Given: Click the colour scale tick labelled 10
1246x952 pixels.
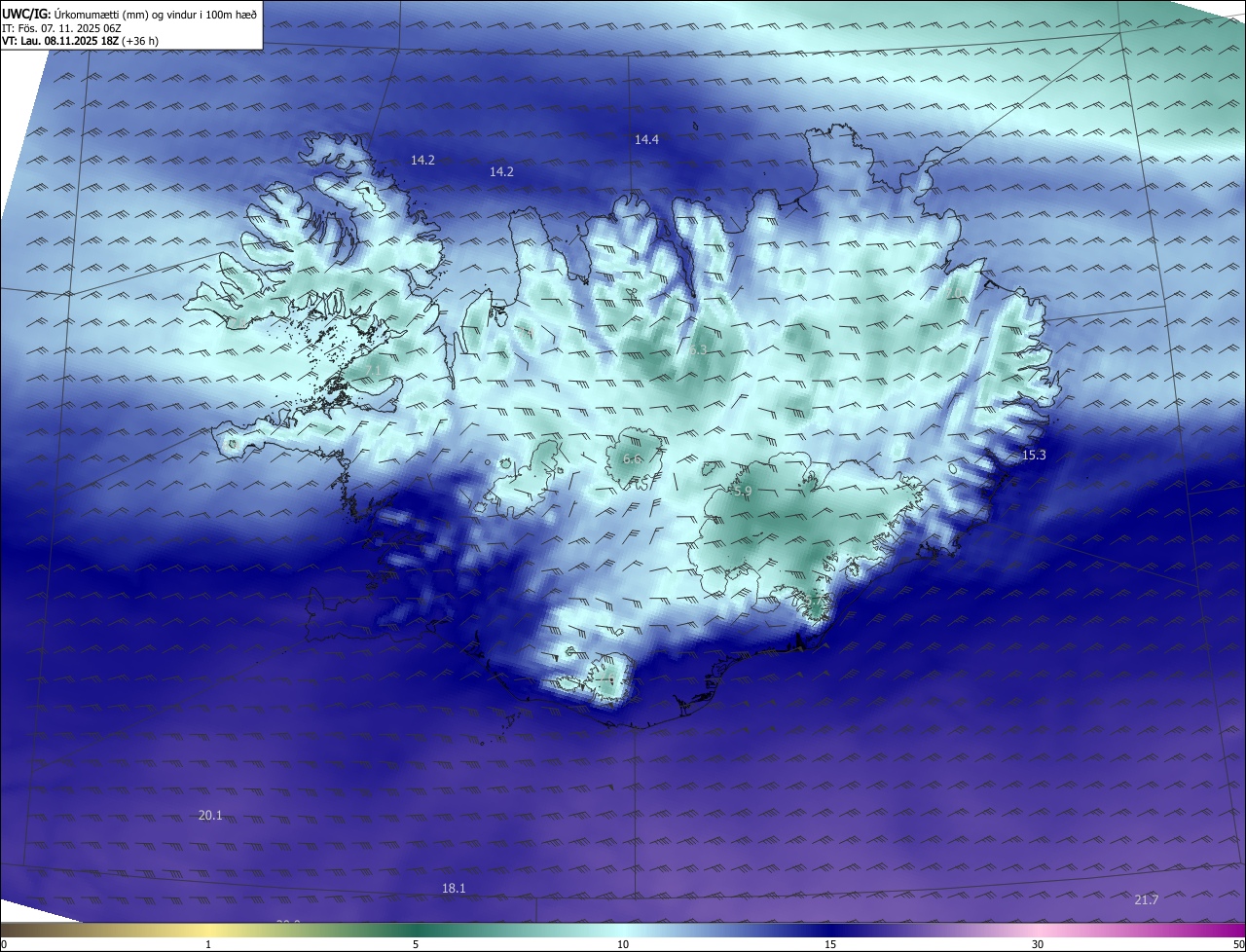Looking at the screenshot, I should [623, 945].
